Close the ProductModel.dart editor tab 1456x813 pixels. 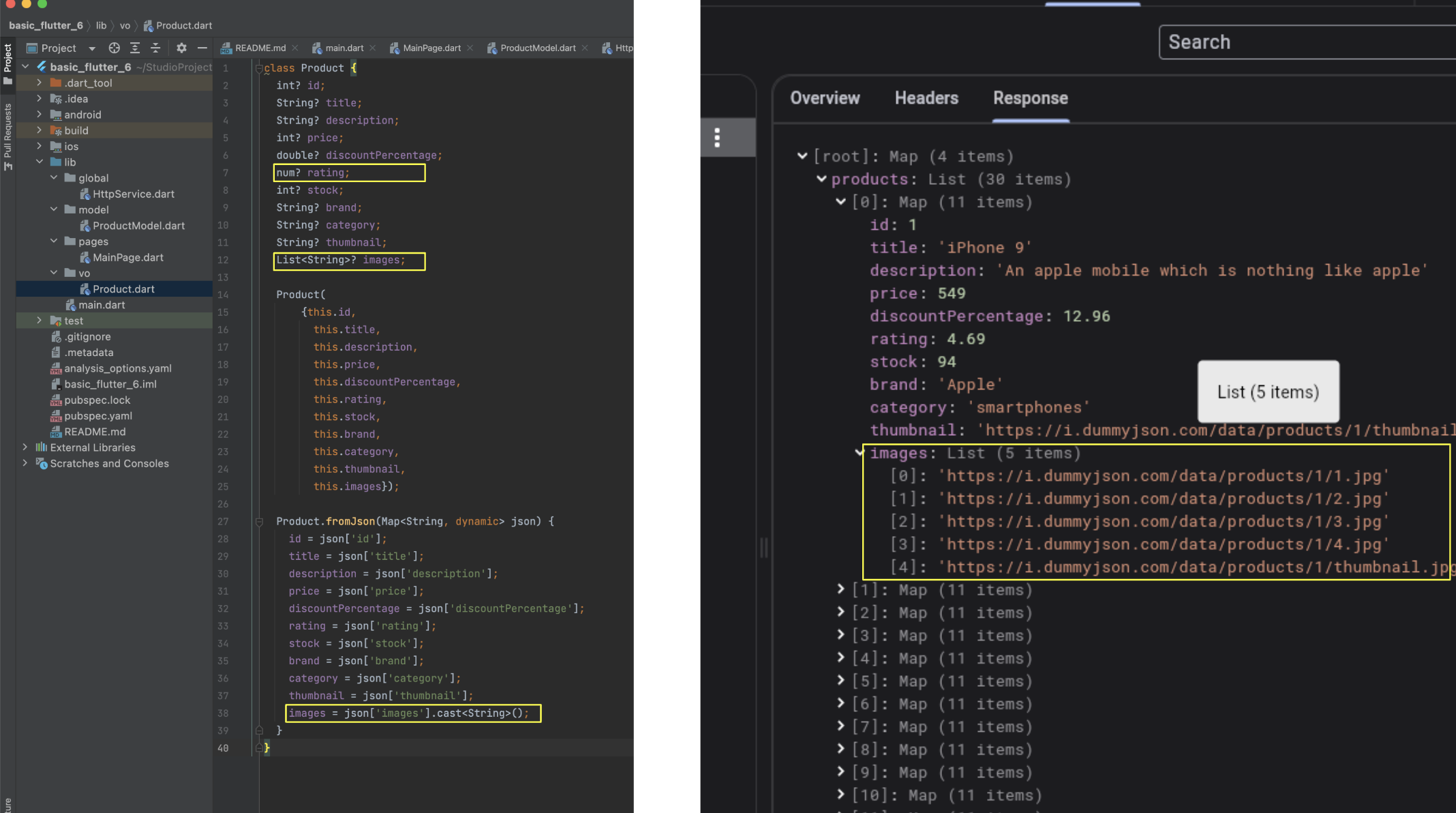[x=585, y=48]
